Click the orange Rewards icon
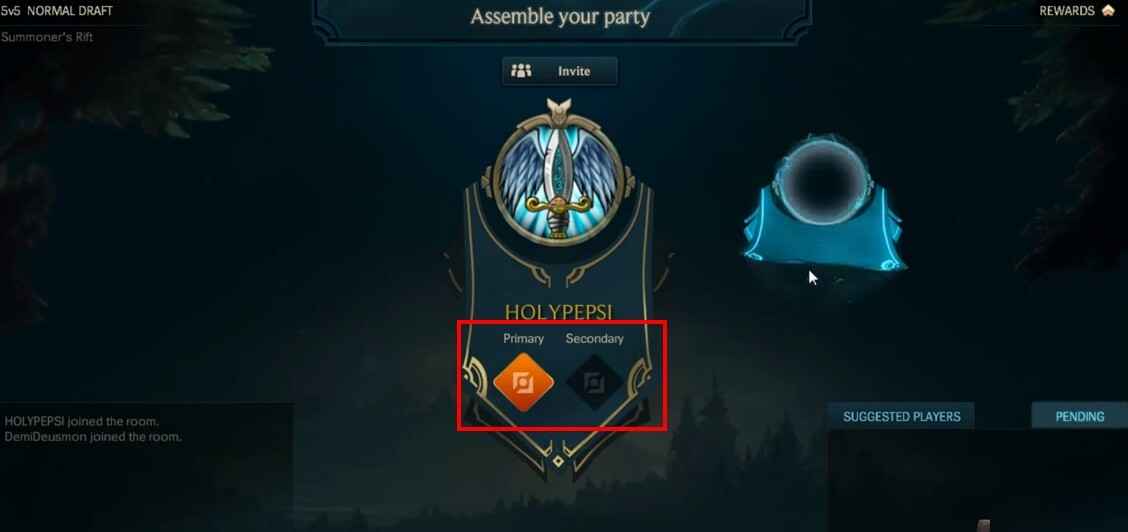Image resolution: width=1128 pixels, height=532 pixels. coord(1108,11)
